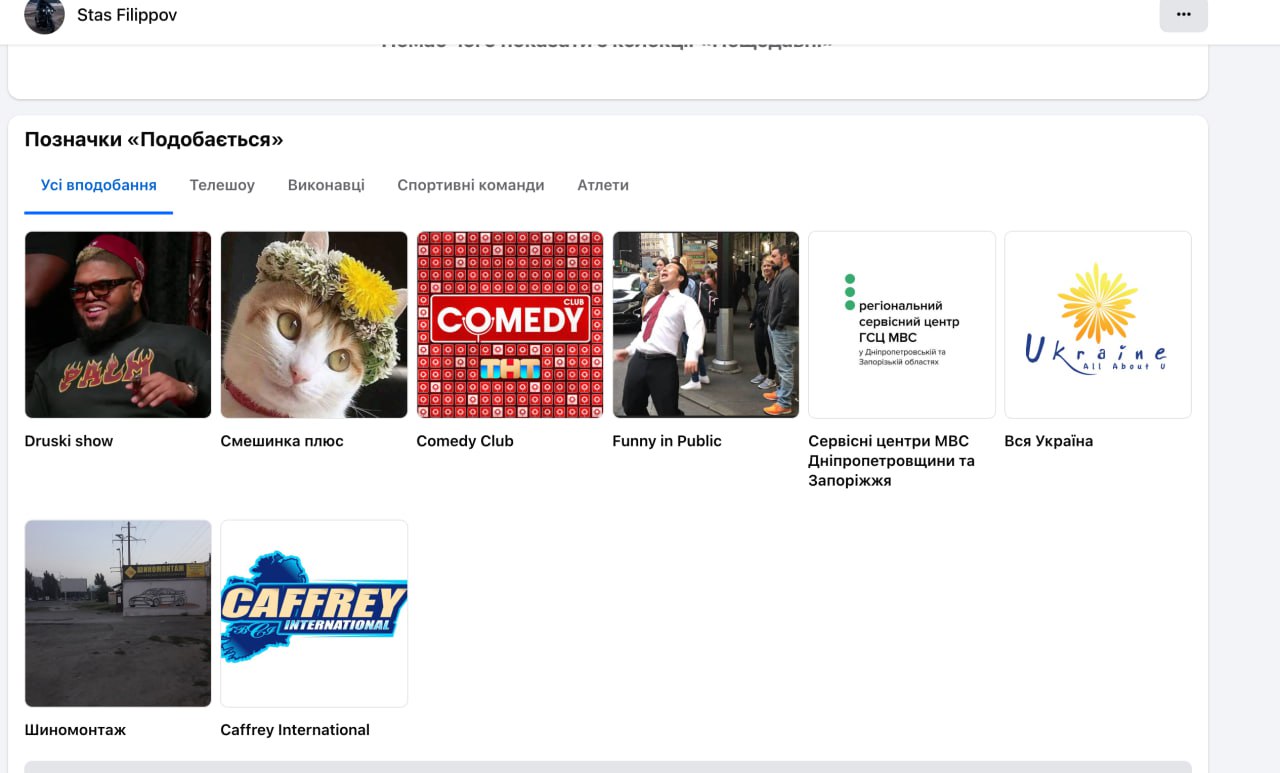
Task: Open the Stas Filippov profile name
Action: point(127,15)
